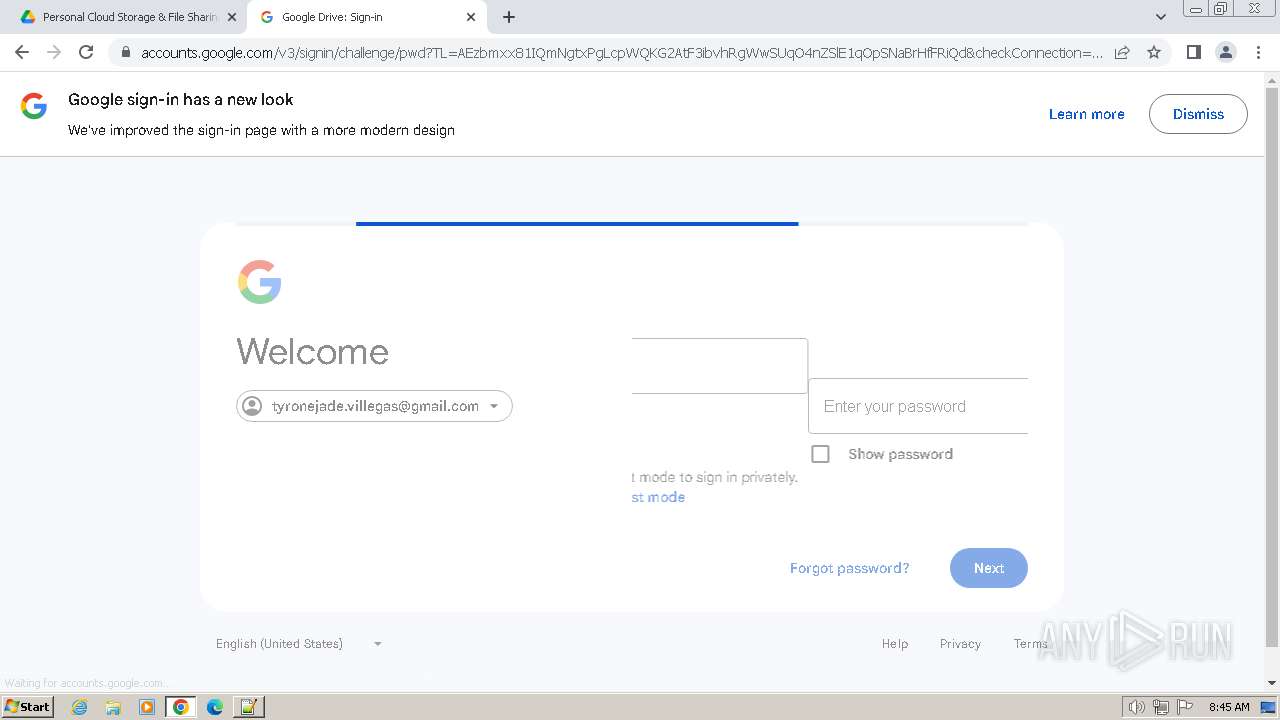Open File Explorer from taskbar
Viewport: 1280px width, 720px height.
pos(113,707)
